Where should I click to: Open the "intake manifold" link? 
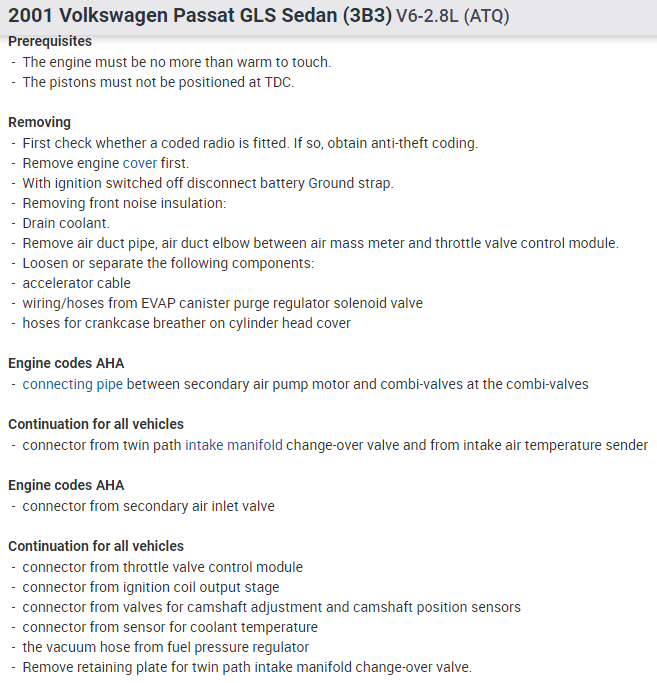(x=233, y=445)
